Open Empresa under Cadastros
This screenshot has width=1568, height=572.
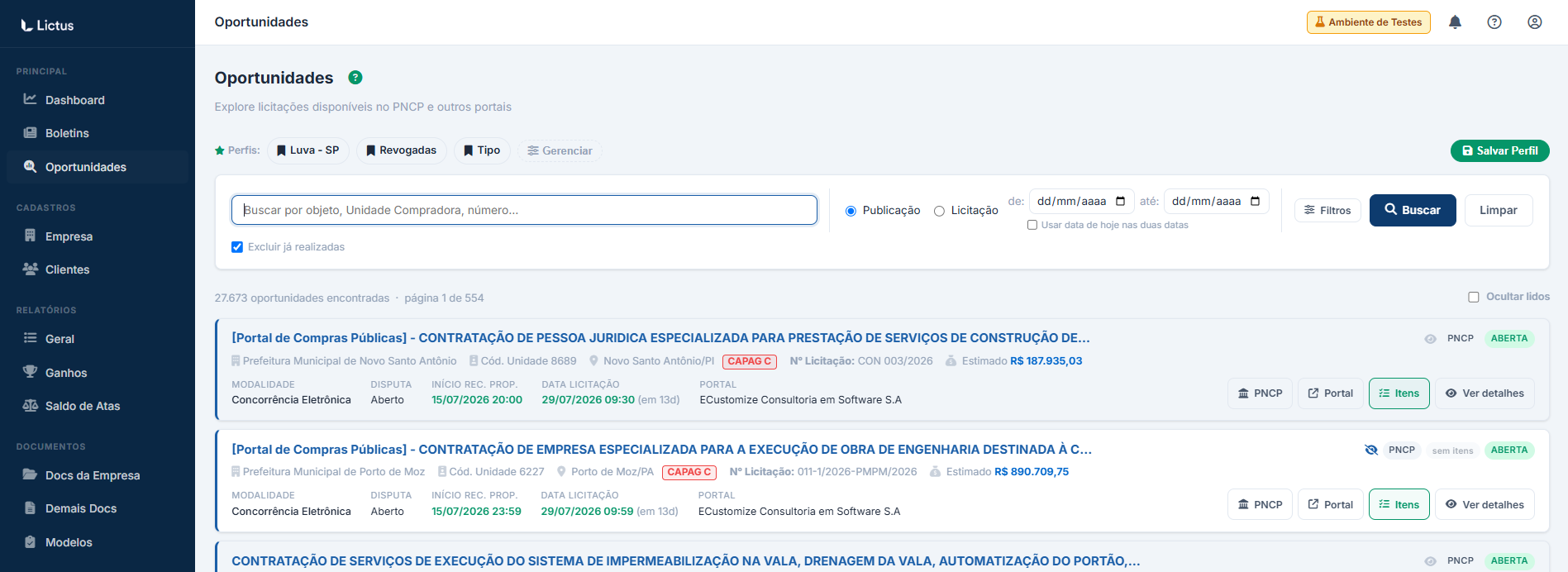(x=98, y=236)
